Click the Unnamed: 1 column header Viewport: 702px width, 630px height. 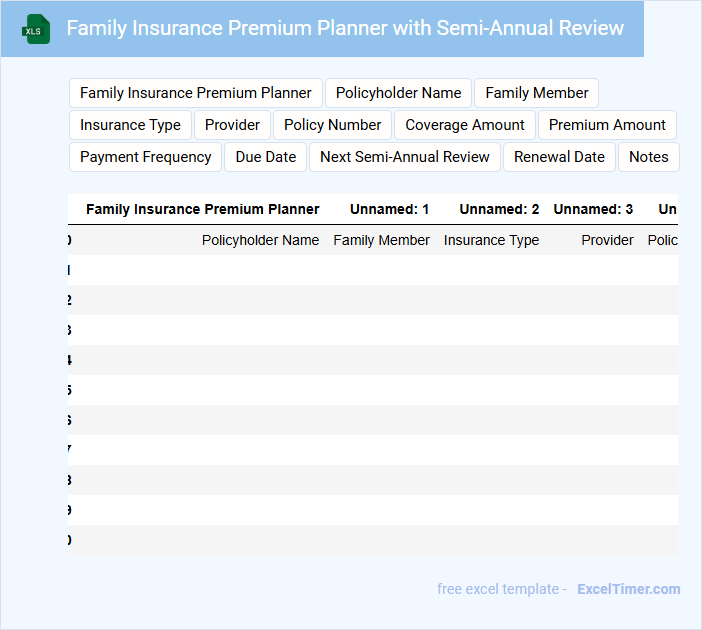coord(389,209)
